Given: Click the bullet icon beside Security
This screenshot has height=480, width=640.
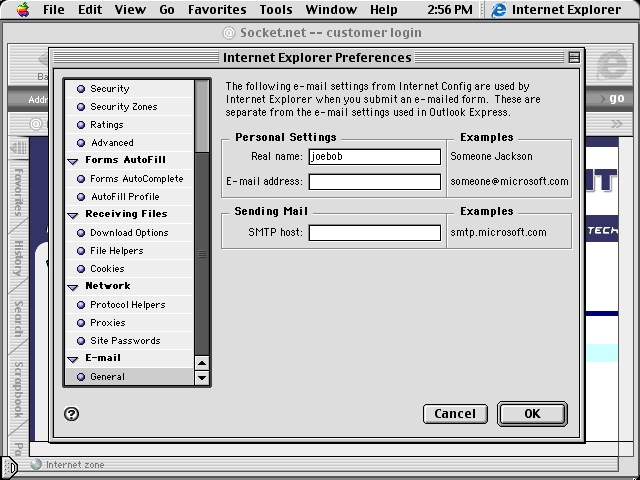Looking at the screenshot, I should 81,89.
